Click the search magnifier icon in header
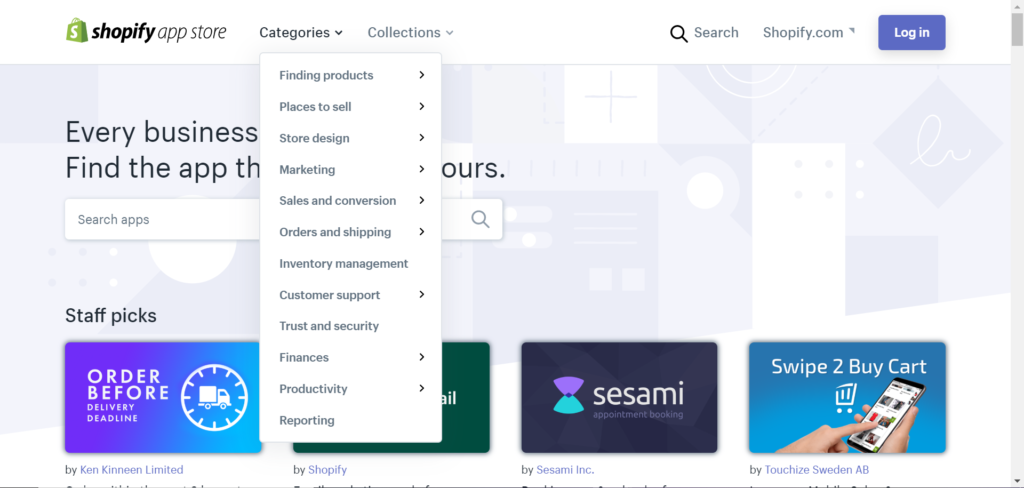Screen dimensions: 1024x488 click(679, 33)
